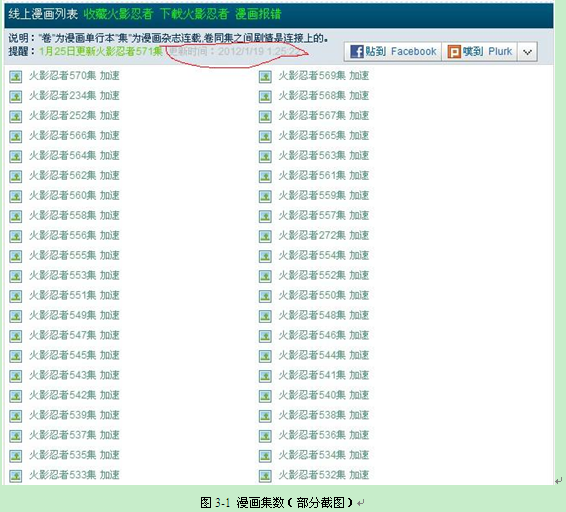Click 漫画报错 in the header
This screenshot has height=512, width=566.
[x=258, y=14]
